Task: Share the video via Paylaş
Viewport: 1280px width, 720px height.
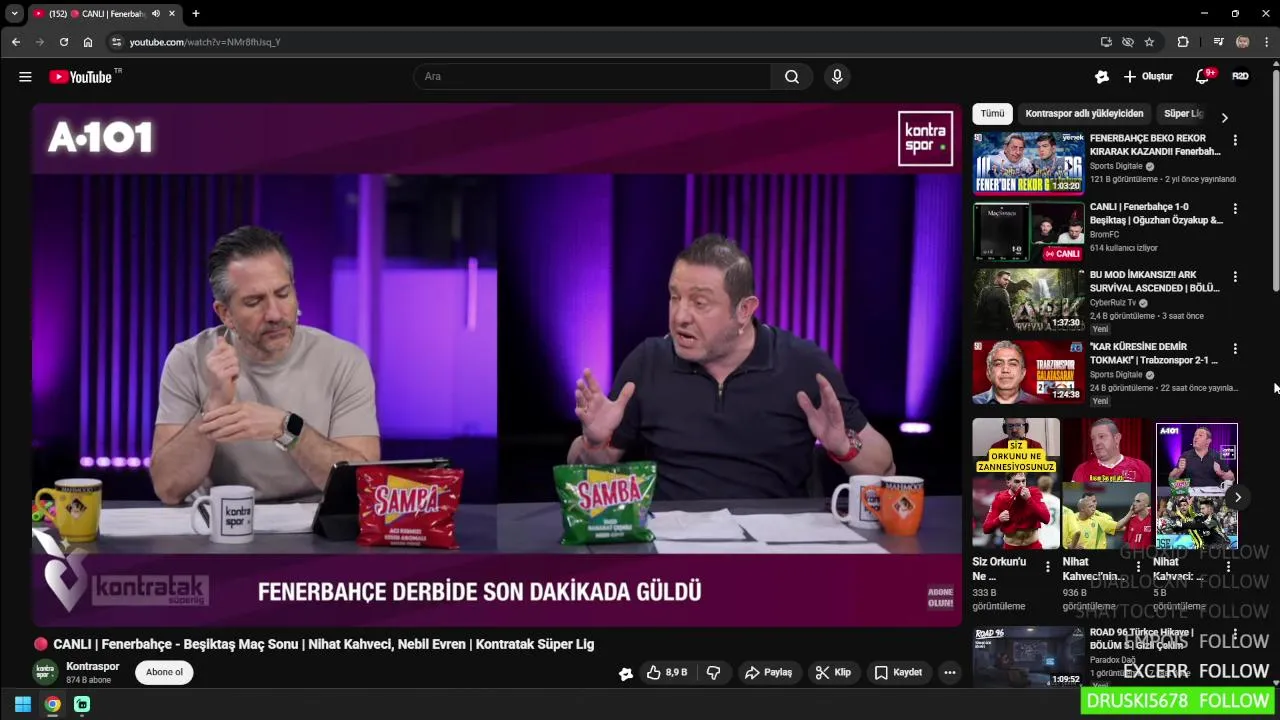Action: 768,673
